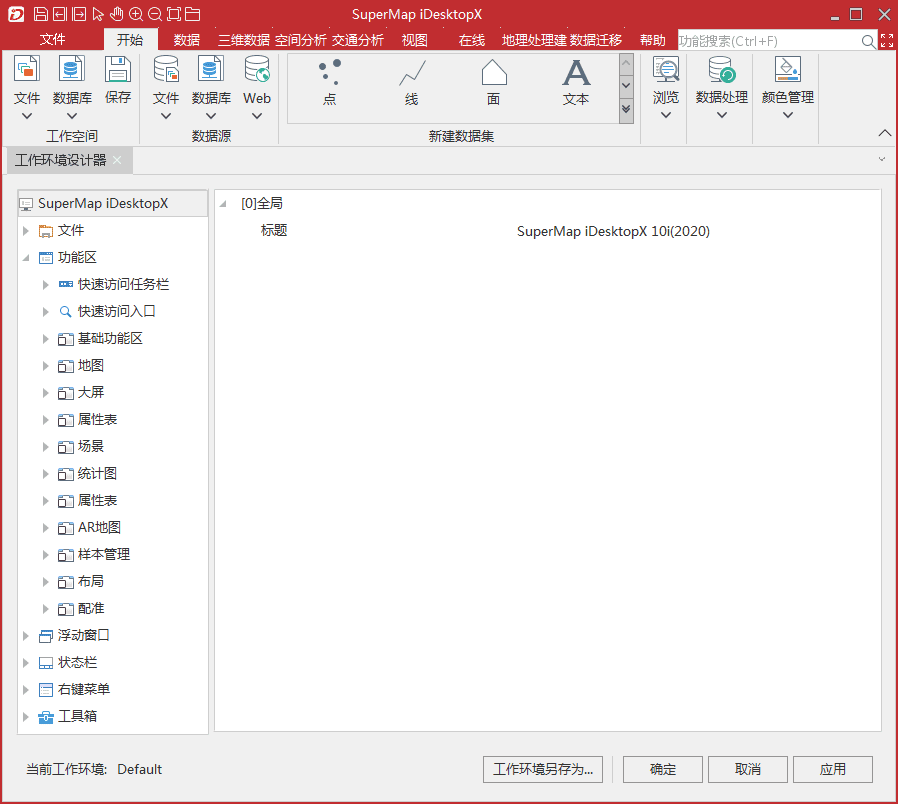Collapse the [0]全局 property group
Viewport: 898px width, 804px height.
[223, 204]
